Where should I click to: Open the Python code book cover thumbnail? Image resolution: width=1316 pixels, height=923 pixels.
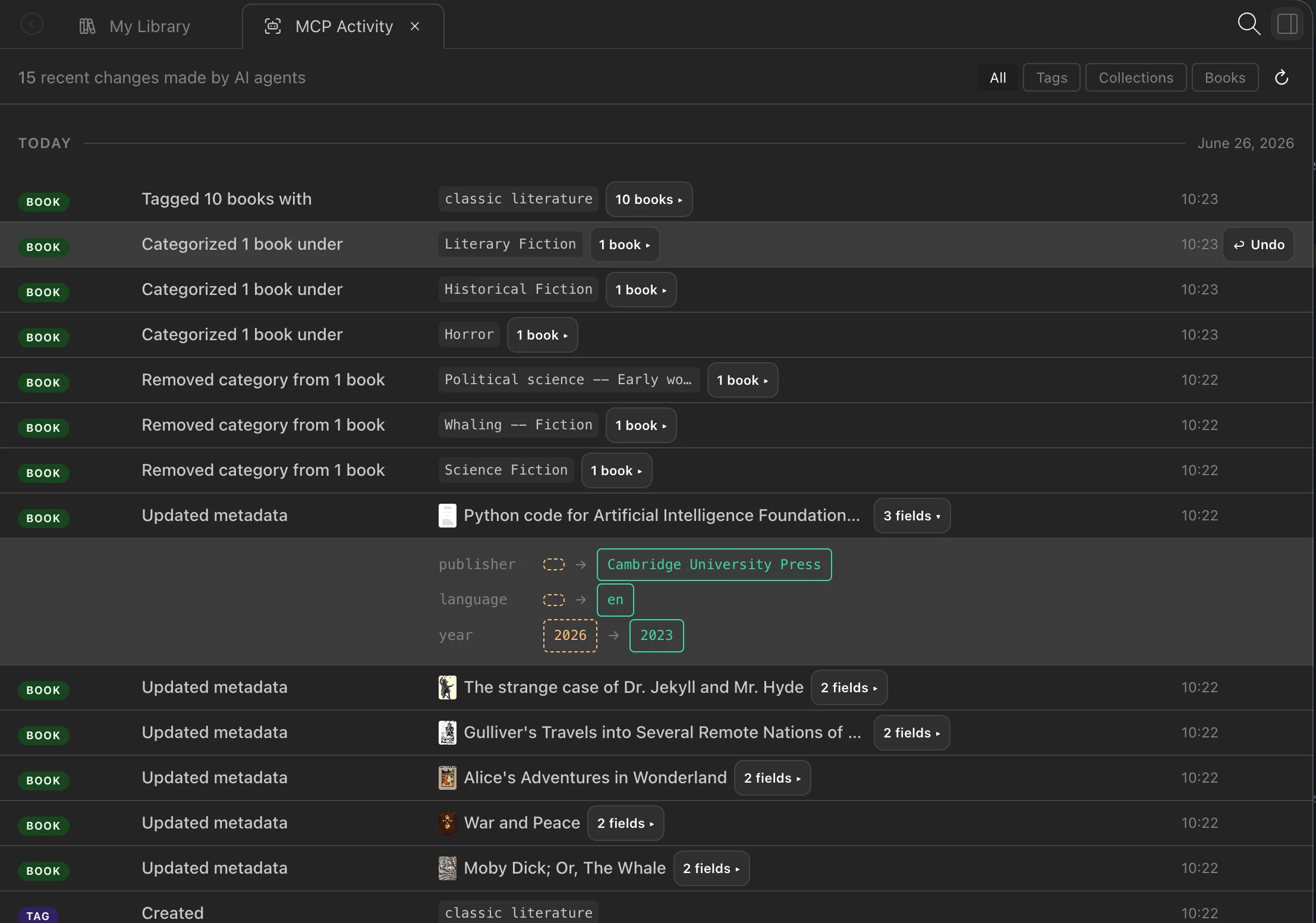tap(448, 516)
